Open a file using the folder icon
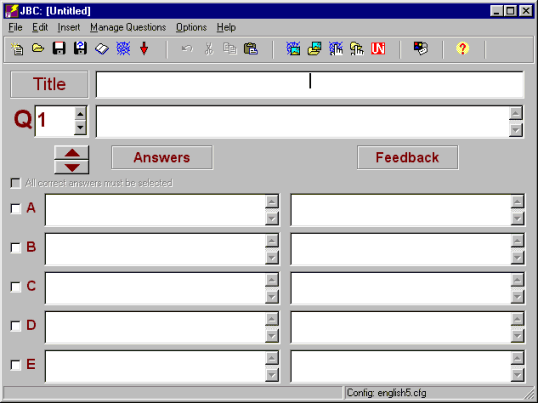 (38, 49)
